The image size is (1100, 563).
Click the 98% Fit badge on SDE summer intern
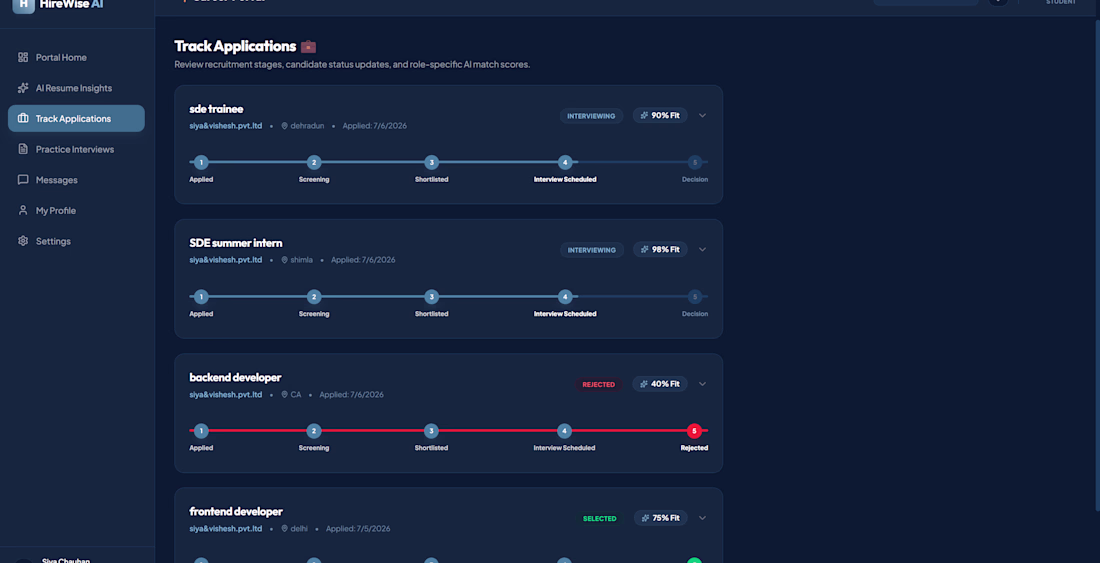[660, 250]
